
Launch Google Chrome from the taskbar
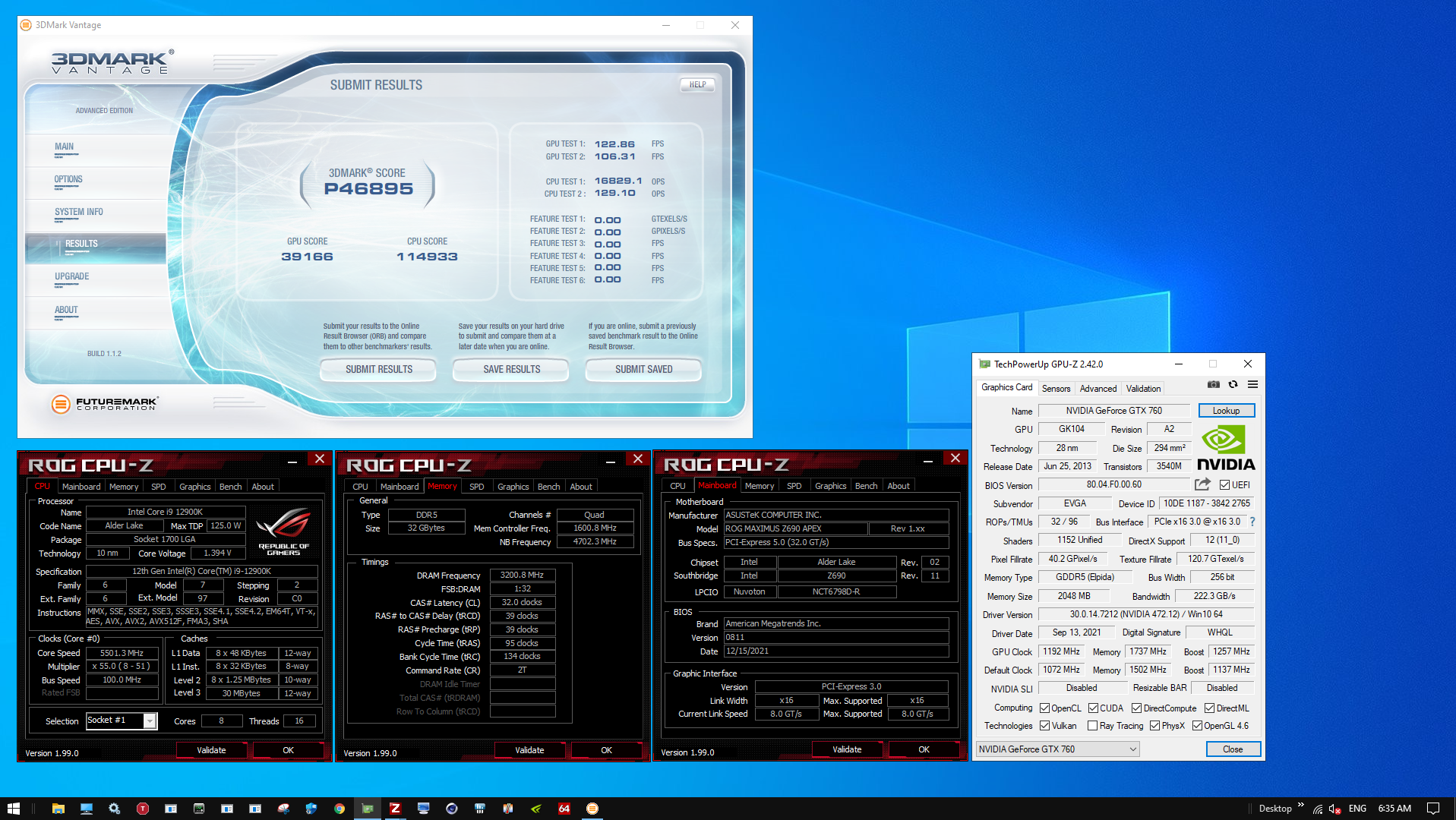pyautogui.click(x=340, y=809)
